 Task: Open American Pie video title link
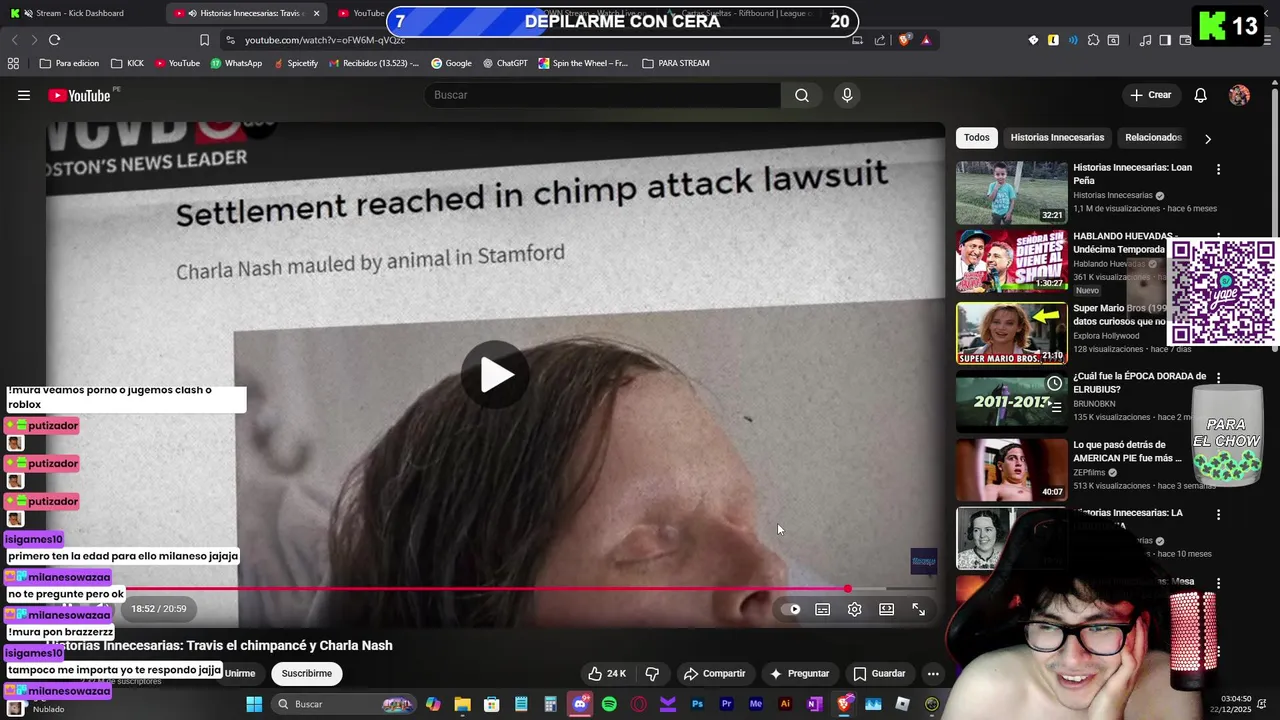pos(1128,451)
